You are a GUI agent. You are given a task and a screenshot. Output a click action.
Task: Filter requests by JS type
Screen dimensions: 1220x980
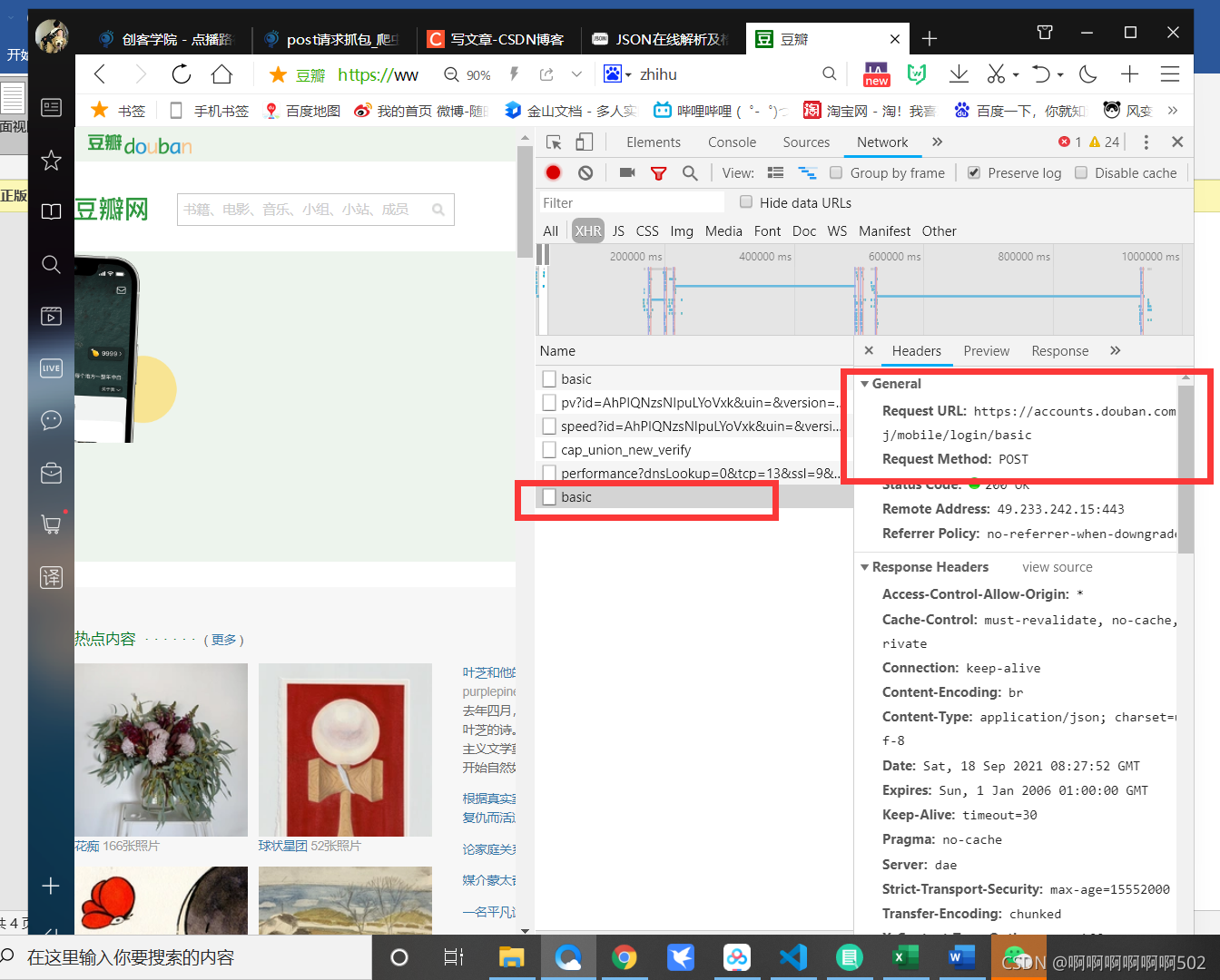[x=618, y=231]
